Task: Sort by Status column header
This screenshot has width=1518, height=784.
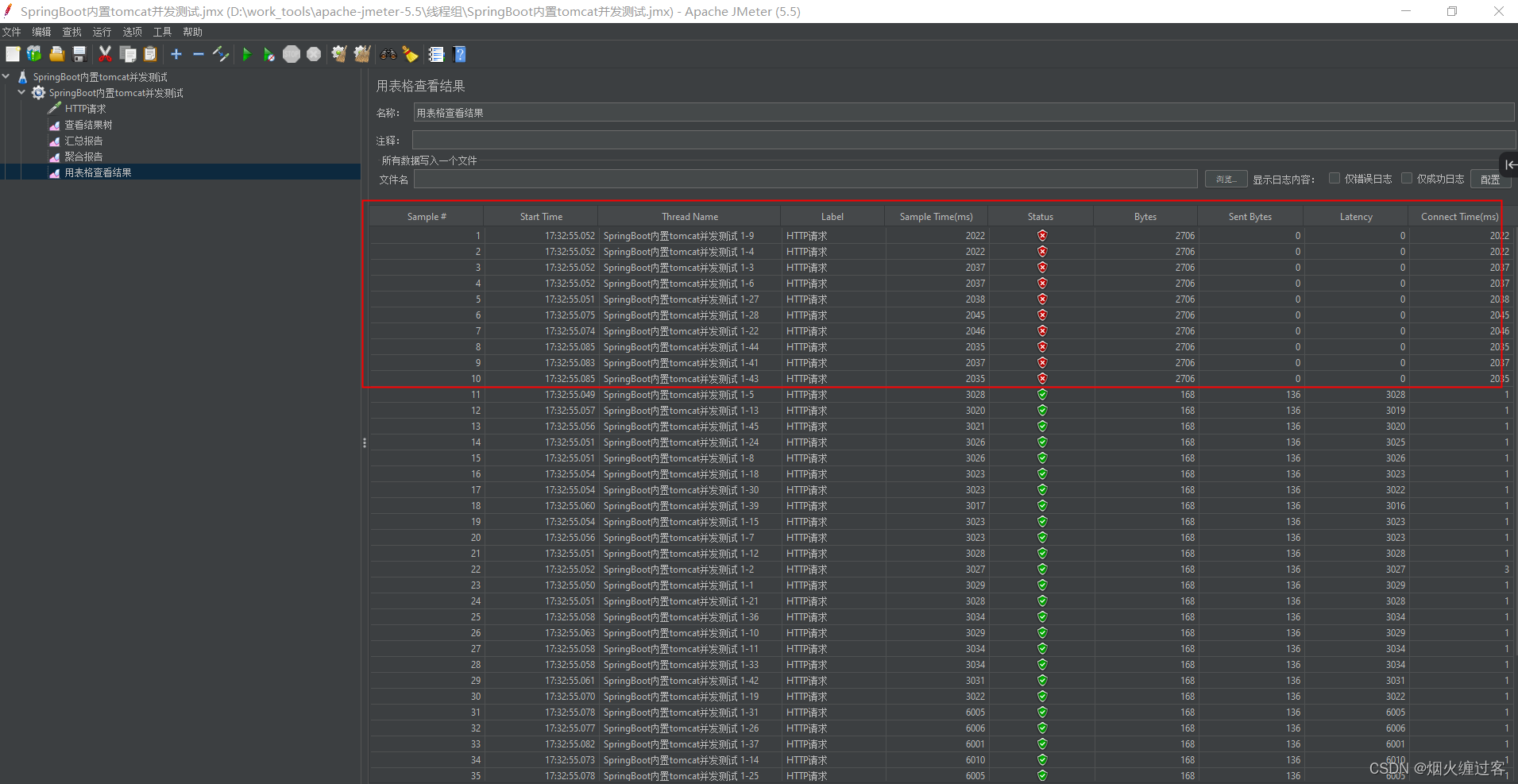Action: coord(1040,216)
